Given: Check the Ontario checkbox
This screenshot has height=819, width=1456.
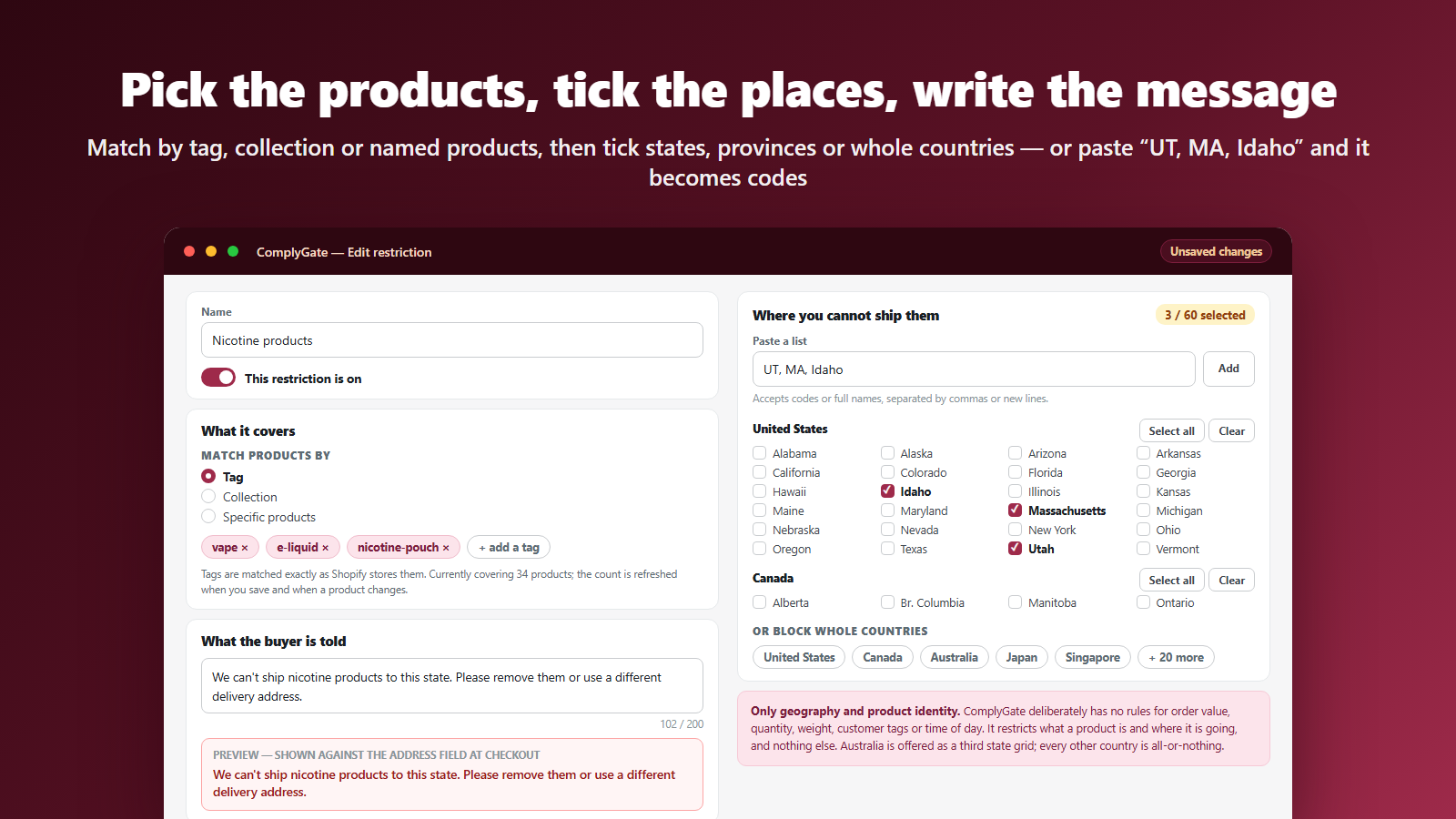Looking at the screenshot, I should (x=1143, y=602).
